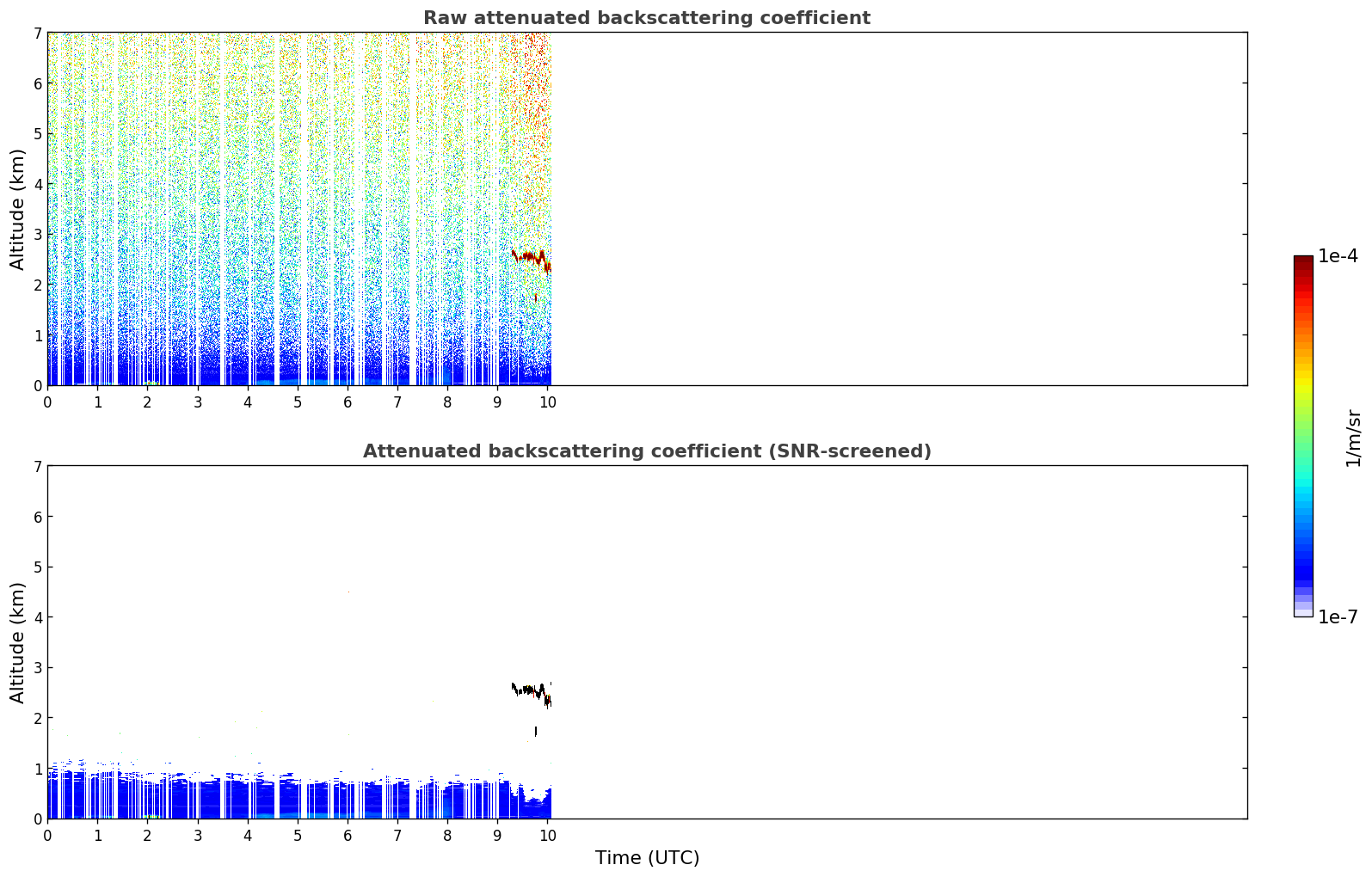Viewport: 1372px width, 877px height.
Task: Click the 1e-7 colorbar label
Action: 1338,617
